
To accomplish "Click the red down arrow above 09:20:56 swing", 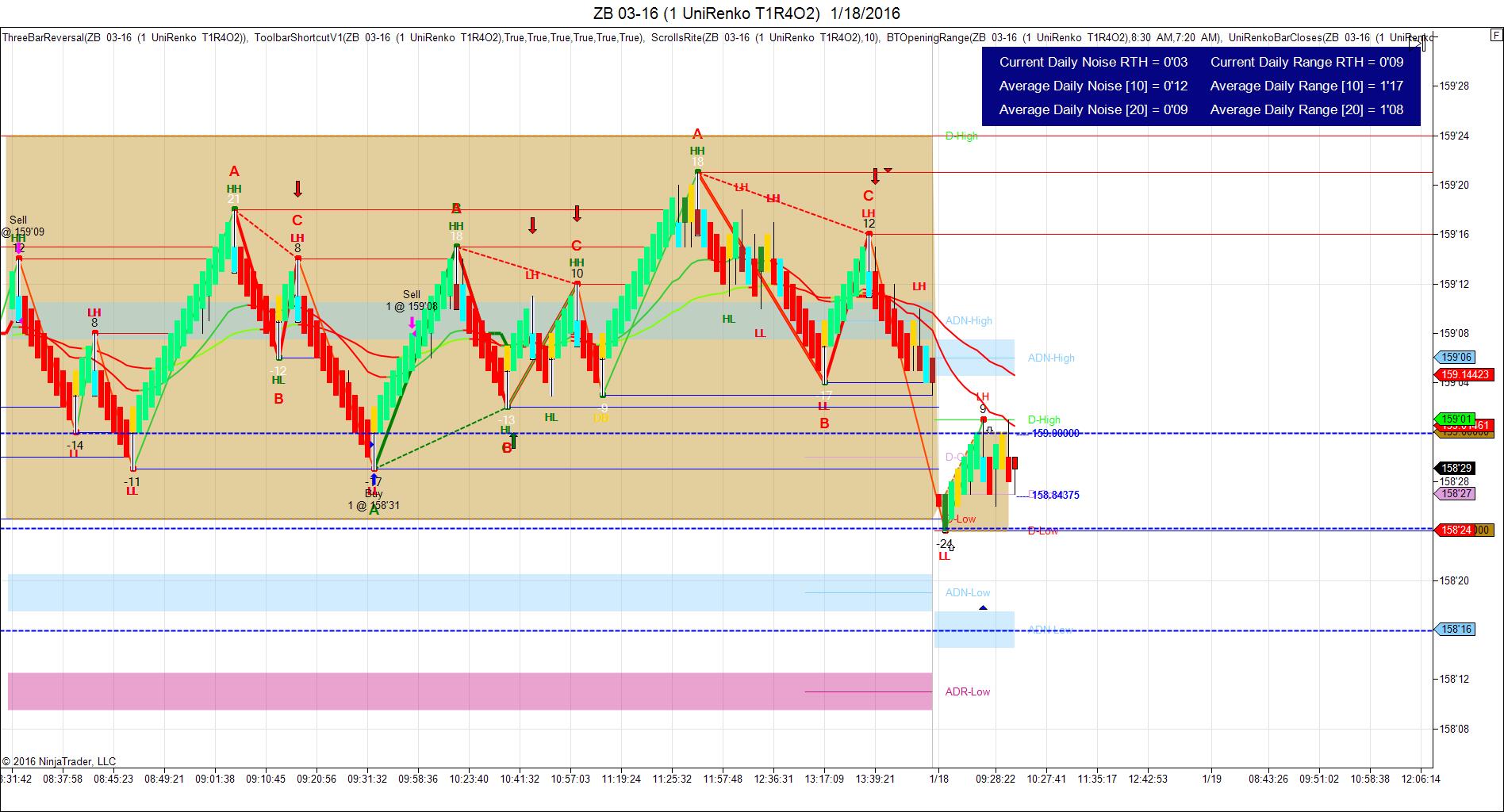I will pos(297,189).
